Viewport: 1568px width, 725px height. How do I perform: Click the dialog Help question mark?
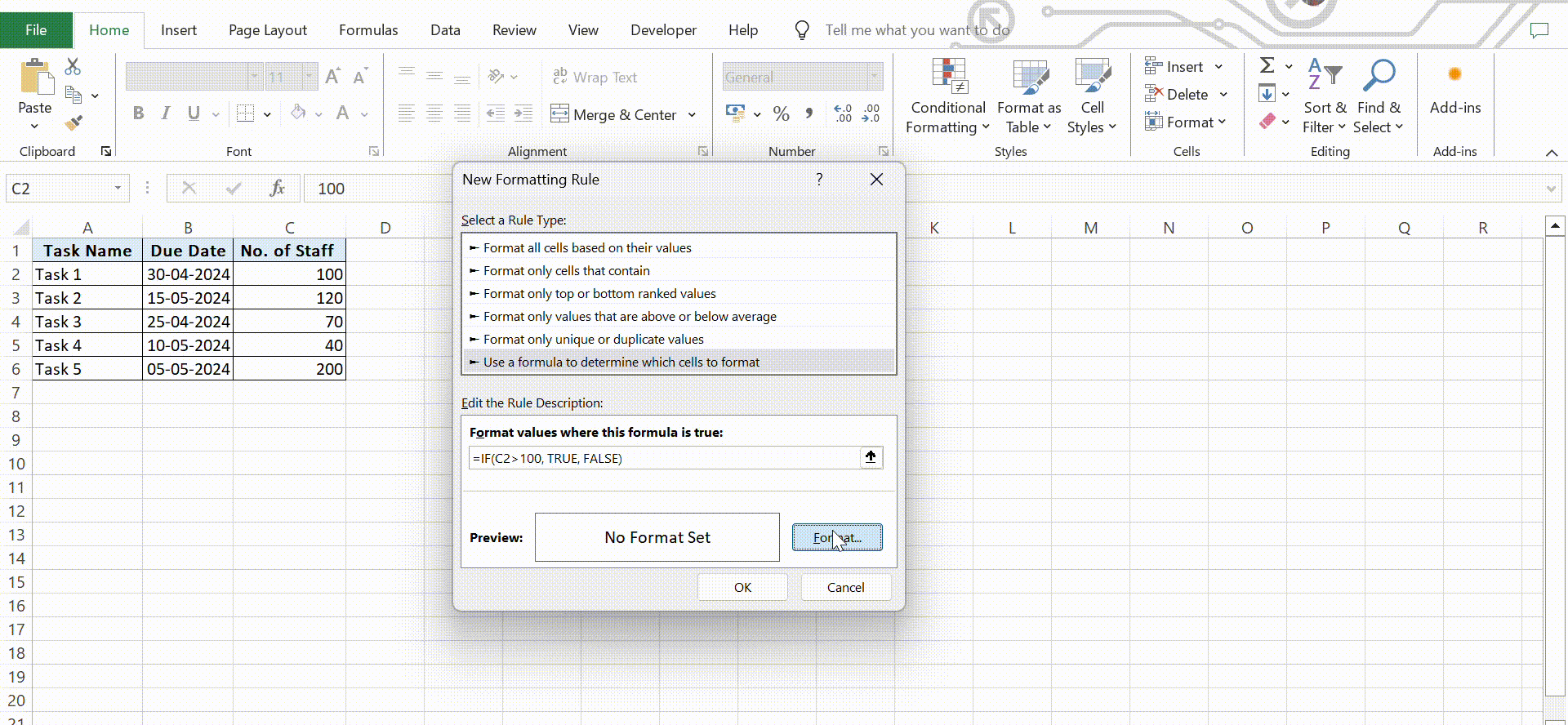click(x=819, y=179)
